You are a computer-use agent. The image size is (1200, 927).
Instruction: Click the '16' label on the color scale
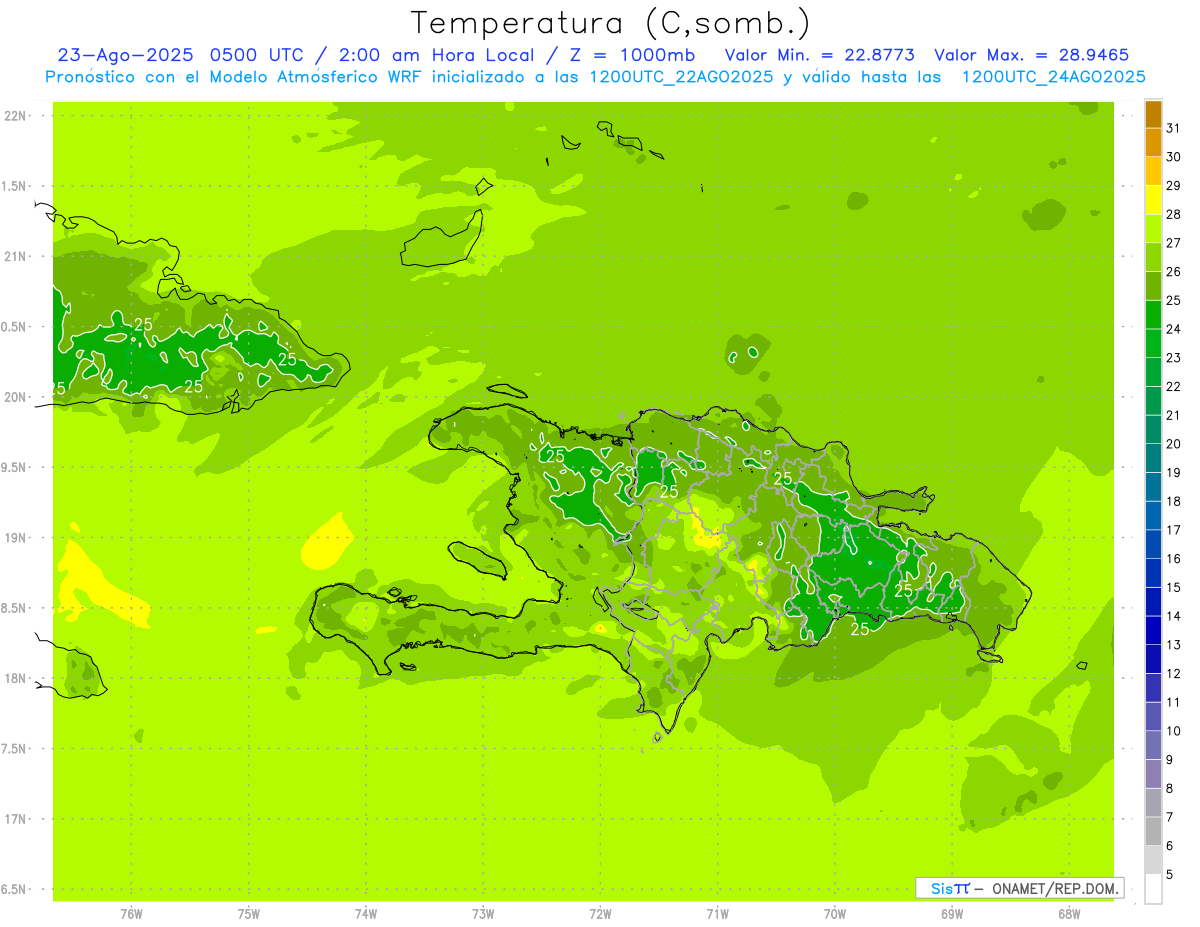click(1173, 558)
